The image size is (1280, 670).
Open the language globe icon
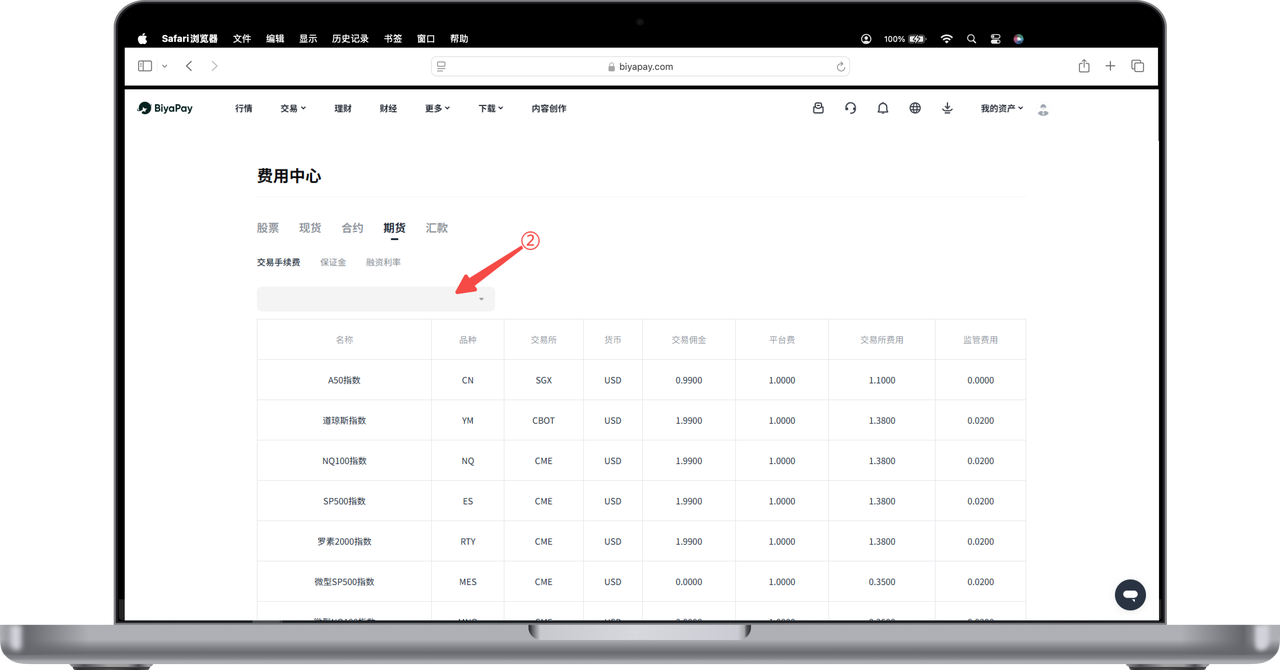point(915,108)
